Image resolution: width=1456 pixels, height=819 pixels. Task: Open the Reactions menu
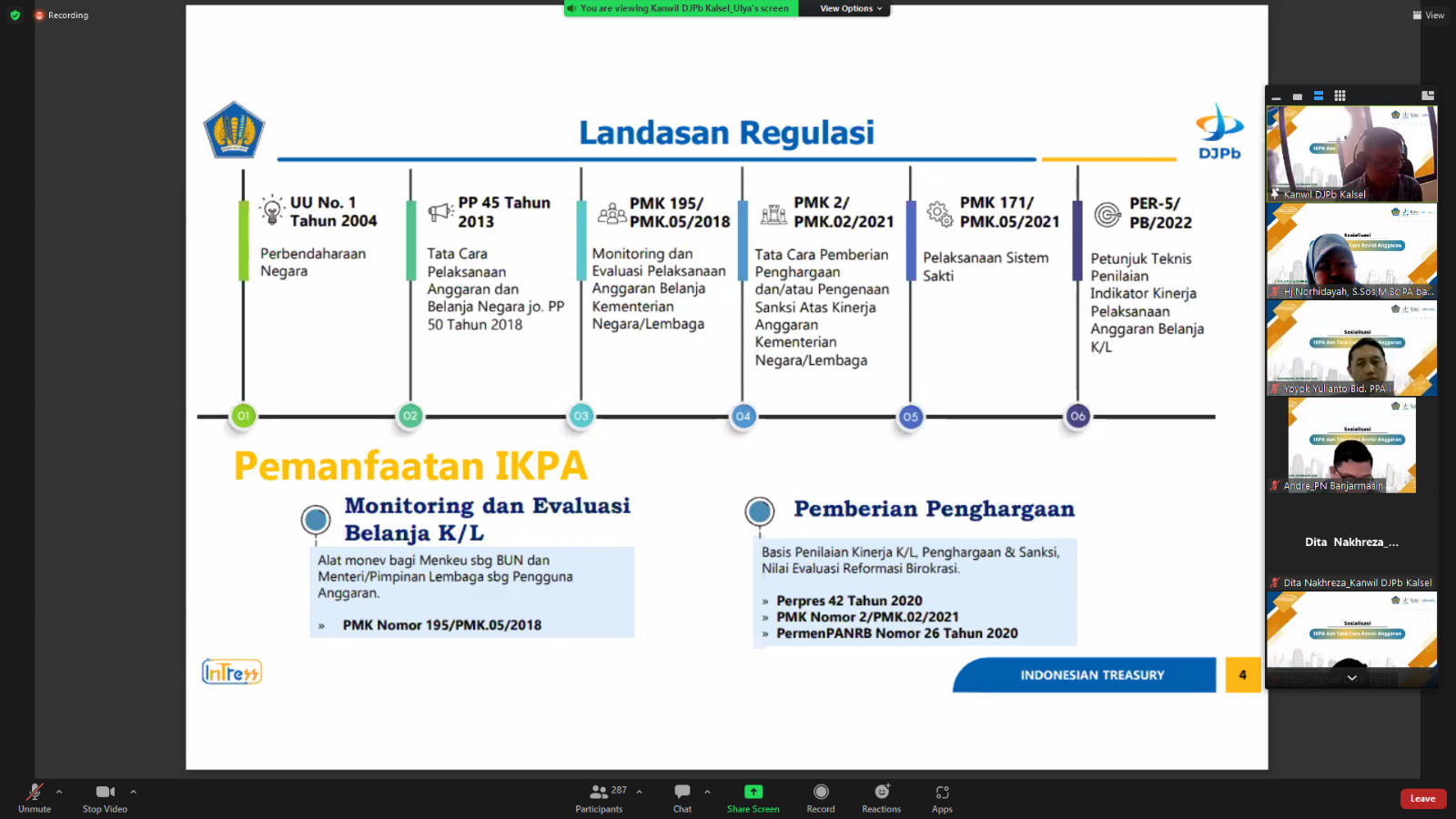click(x=881, y=797)
